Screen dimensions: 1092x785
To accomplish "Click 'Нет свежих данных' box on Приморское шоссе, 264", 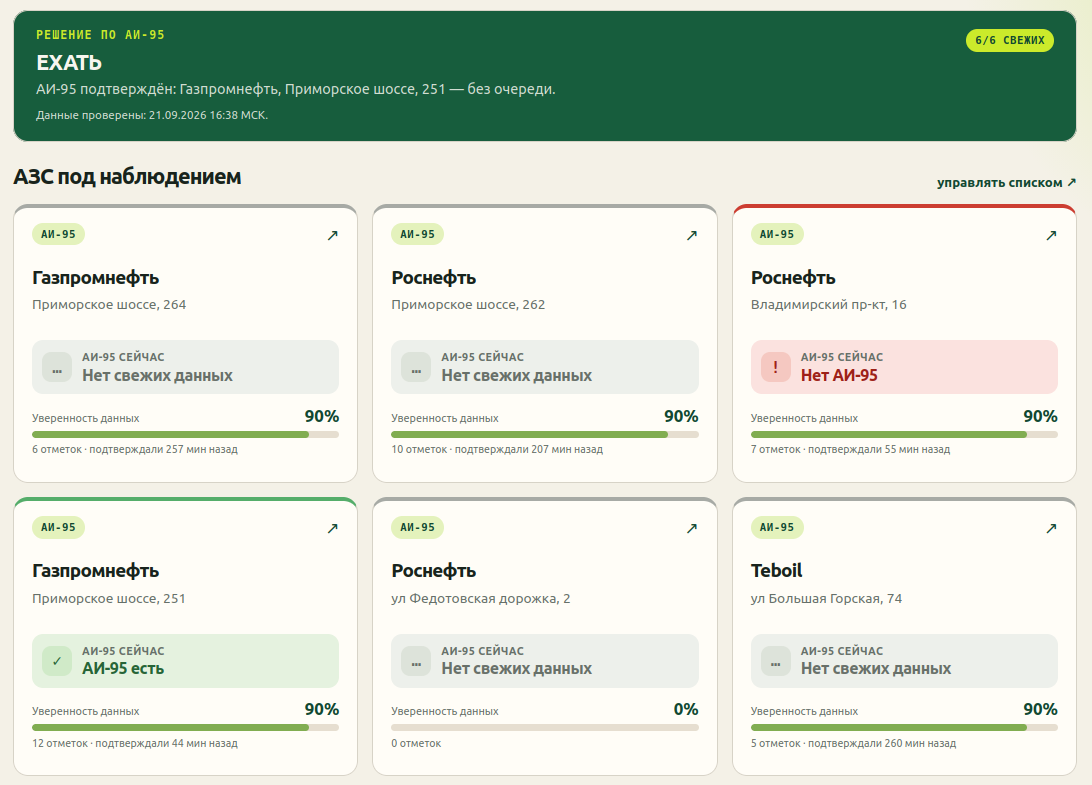I will click(185, 367).
